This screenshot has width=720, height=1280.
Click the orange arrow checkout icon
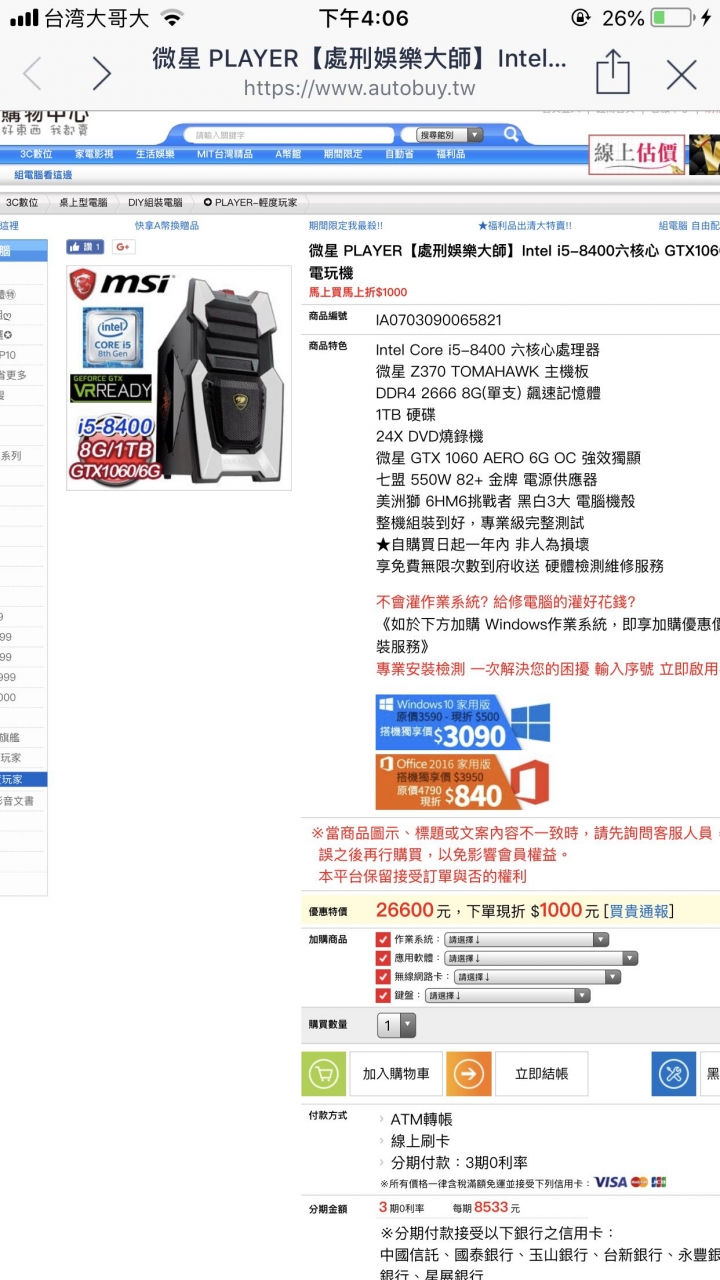[x=468, y=1074]
